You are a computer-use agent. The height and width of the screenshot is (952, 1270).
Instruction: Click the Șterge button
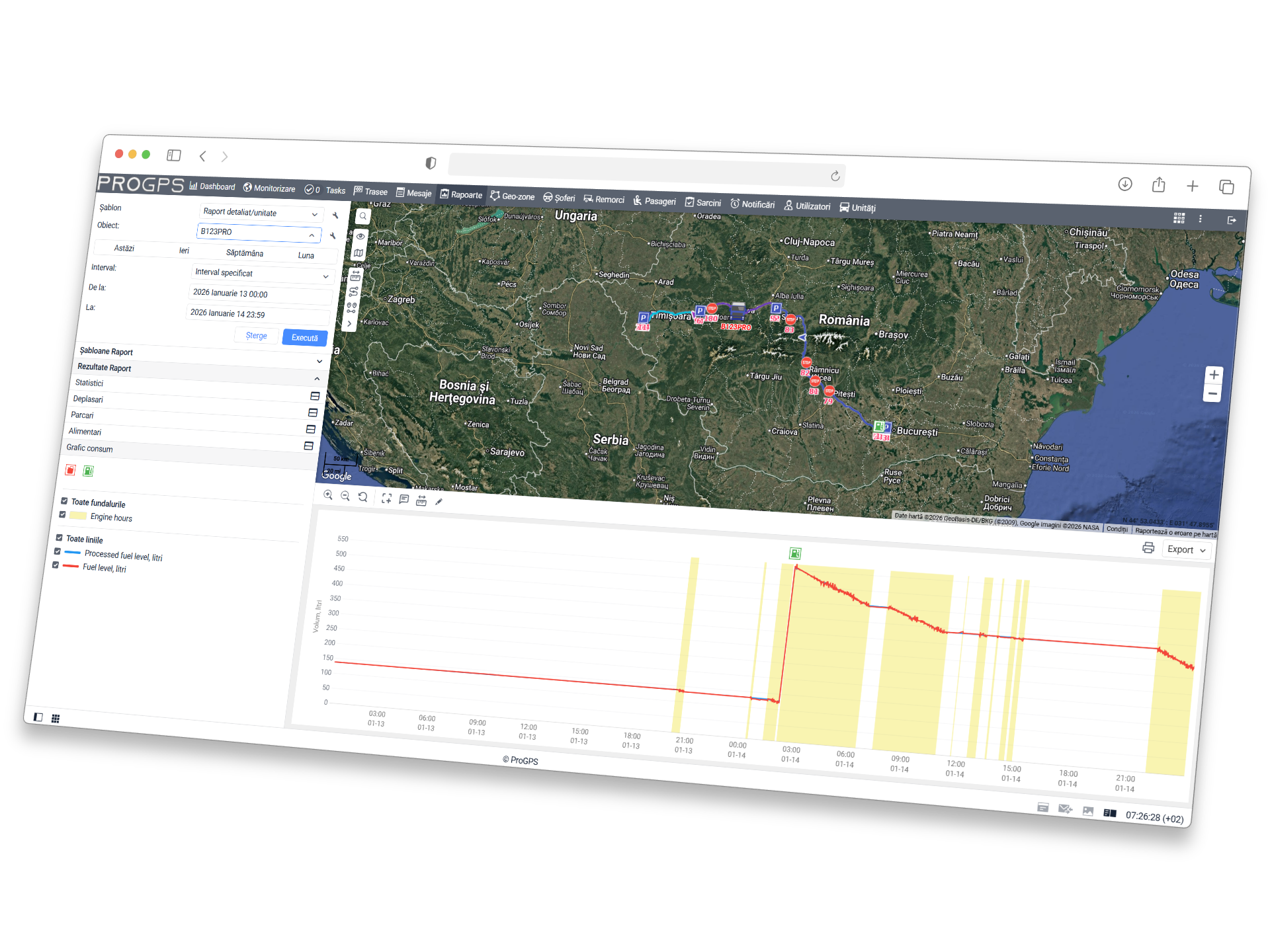click(256, 335)
